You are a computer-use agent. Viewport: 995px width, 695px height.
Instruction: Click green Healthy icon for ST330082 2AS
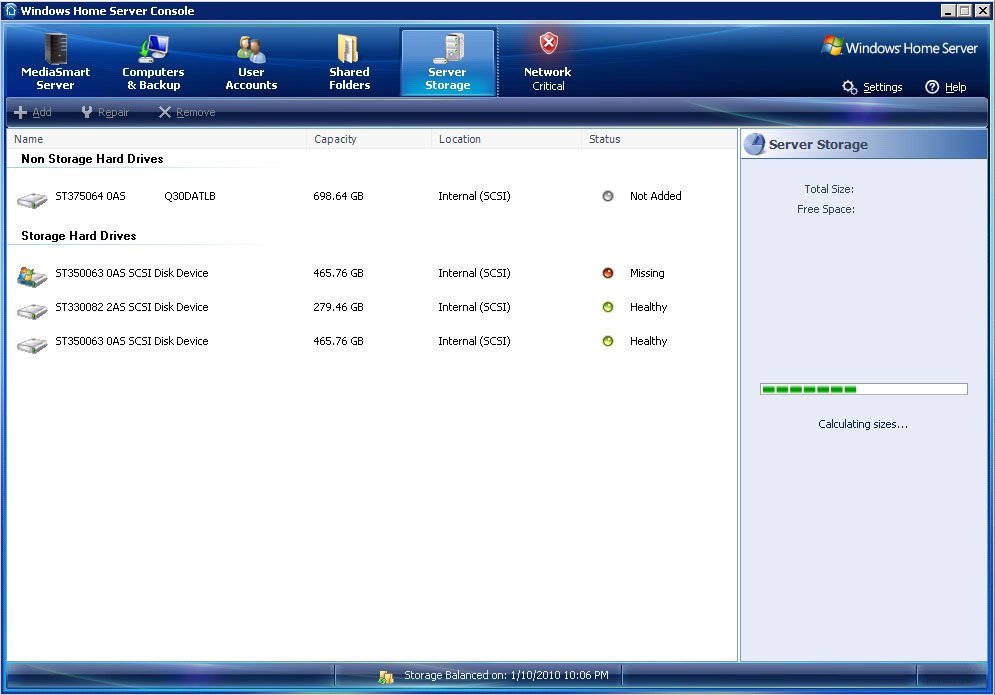tap(608, 307)
